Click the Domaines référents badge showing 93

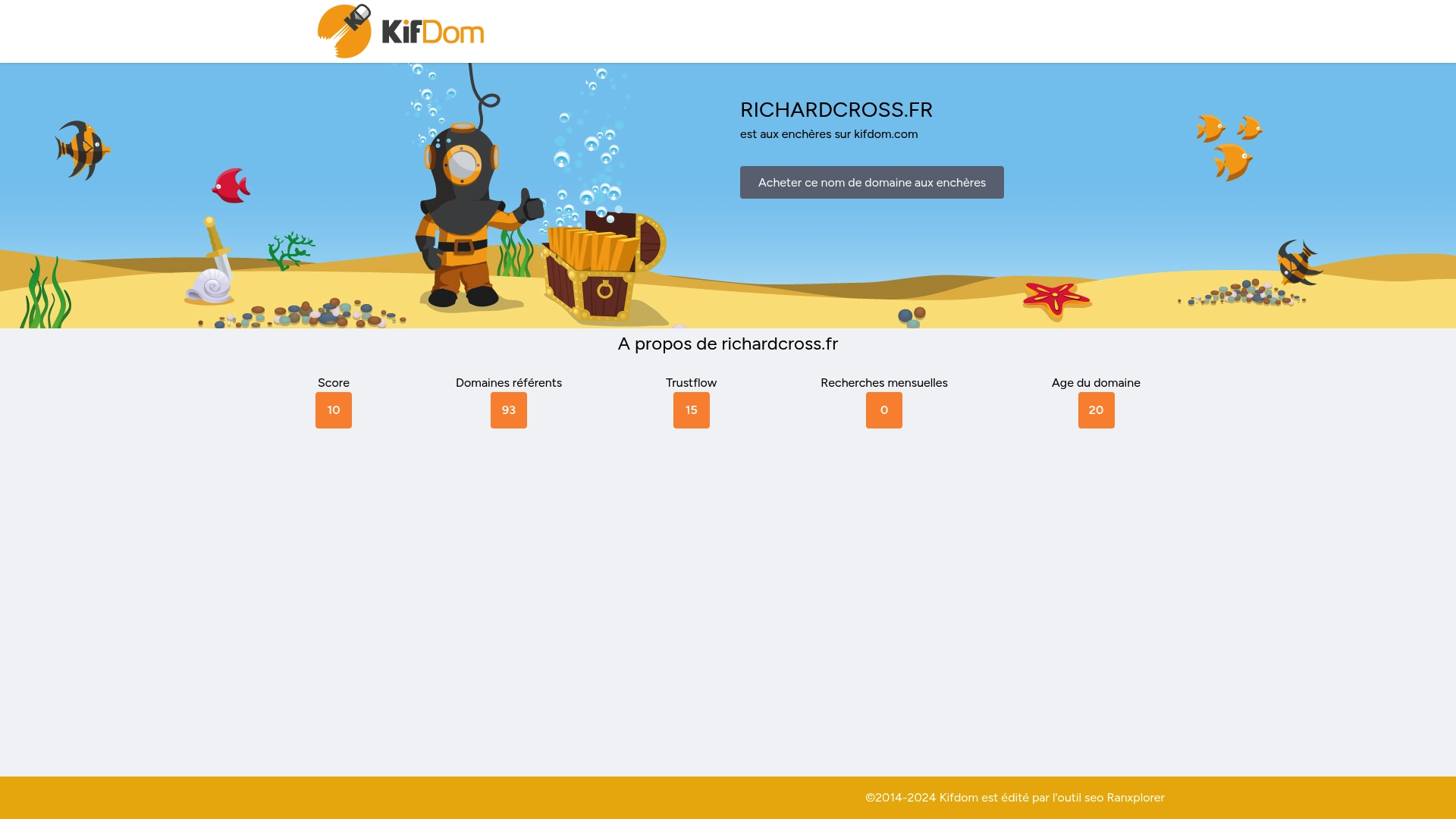coord(508,409)
